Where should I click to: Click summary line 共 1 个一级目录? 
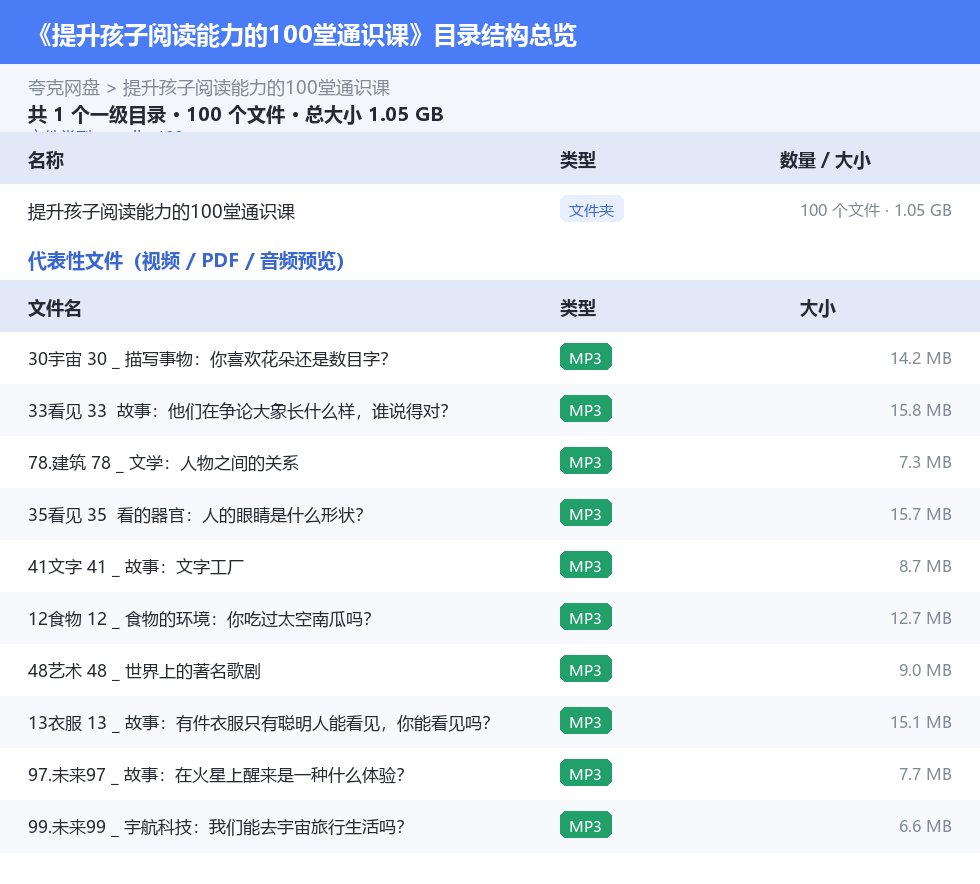(x=235, y=114)
